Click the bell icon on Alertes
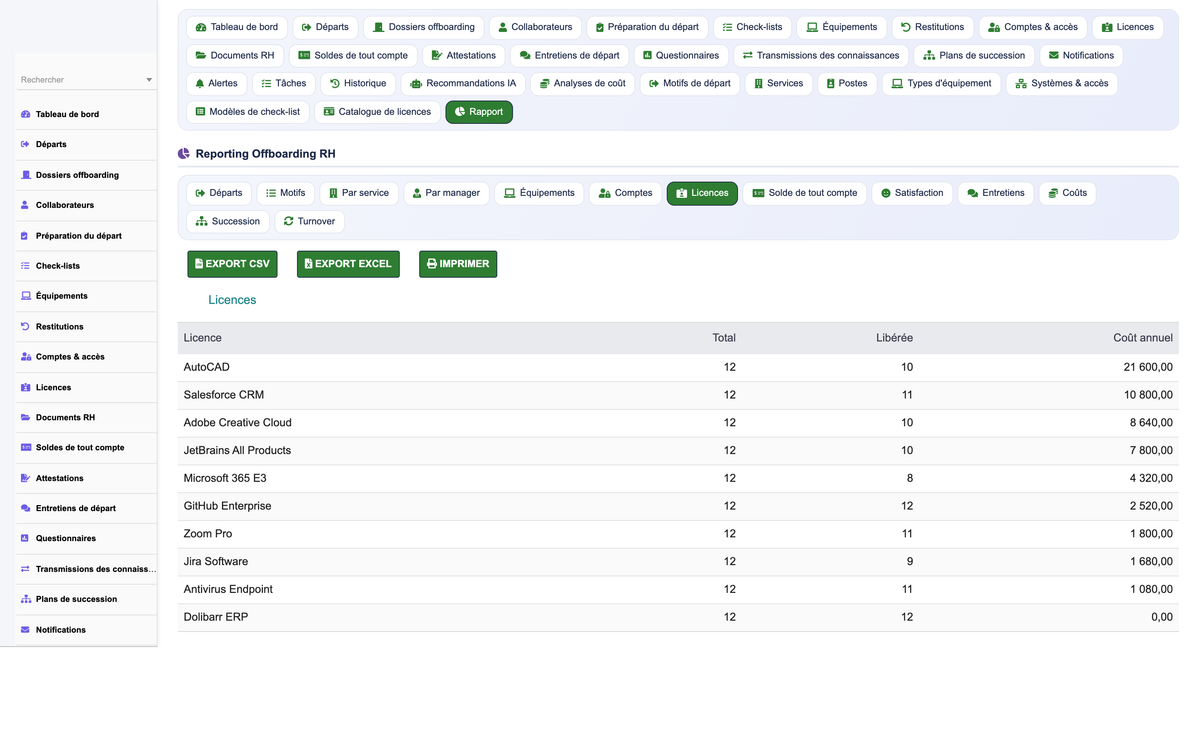Screen dimensions: 1200x743 click(200, 84)
